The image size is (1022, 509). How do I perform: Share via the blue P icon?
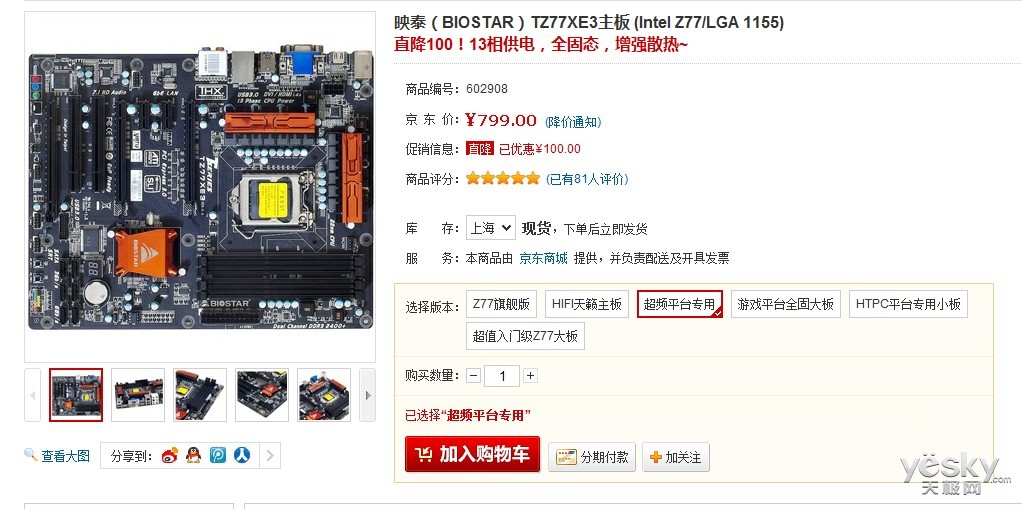[x=218, y=456]
